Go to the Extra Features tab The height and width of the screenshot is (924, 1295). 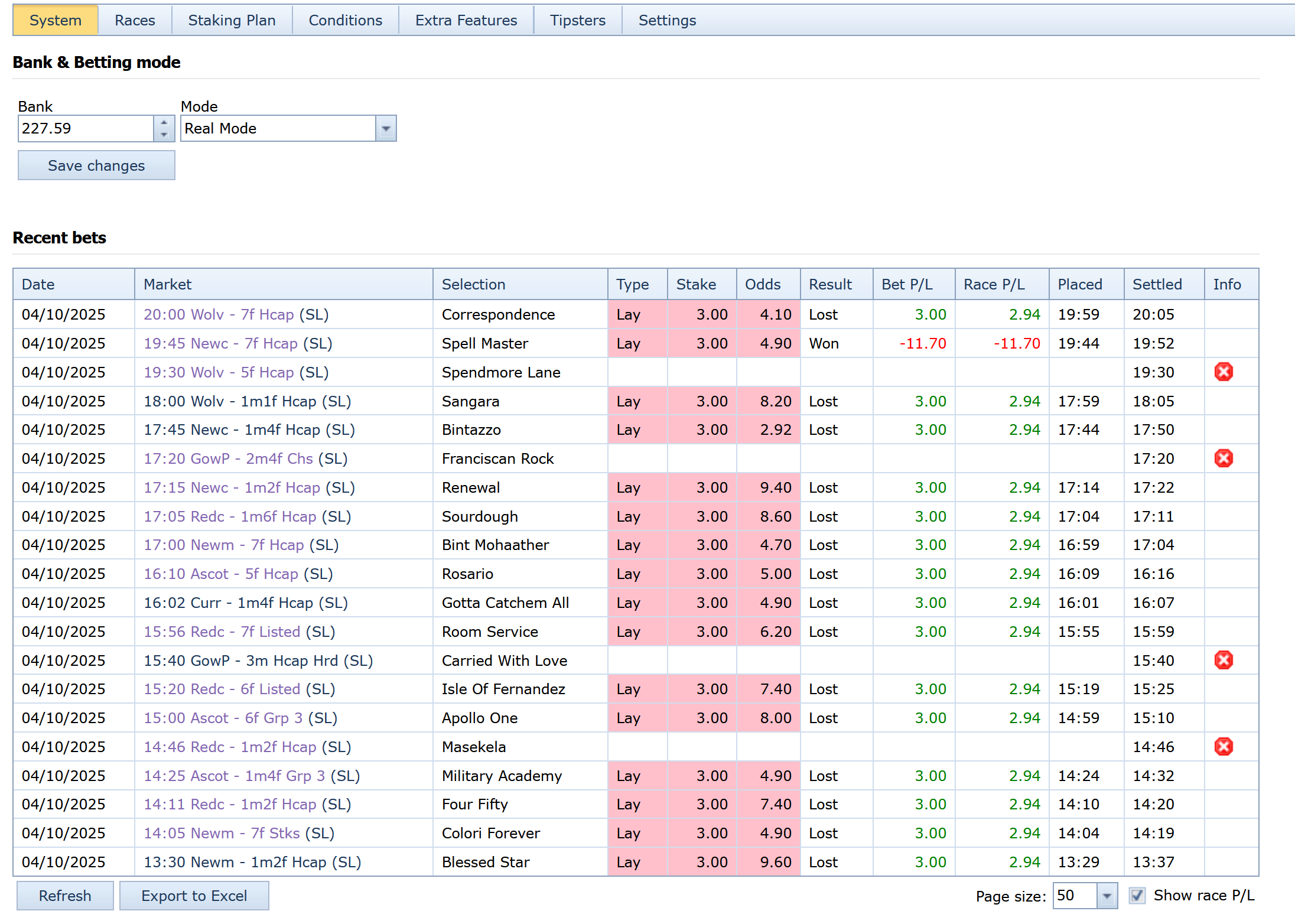pyautogui.click(x=466, y=20)
